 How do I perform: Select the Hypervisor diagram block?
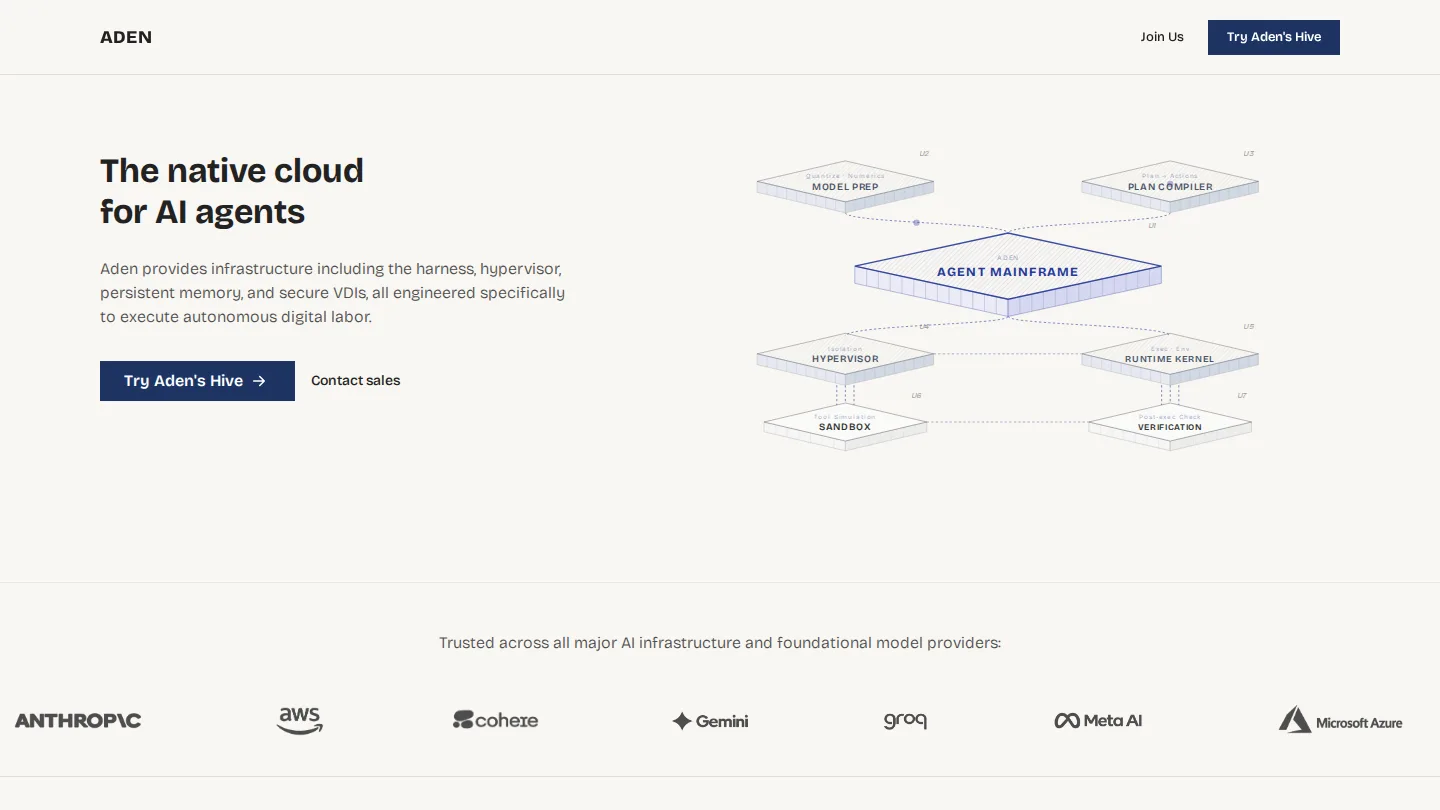[x=845, y=358]
